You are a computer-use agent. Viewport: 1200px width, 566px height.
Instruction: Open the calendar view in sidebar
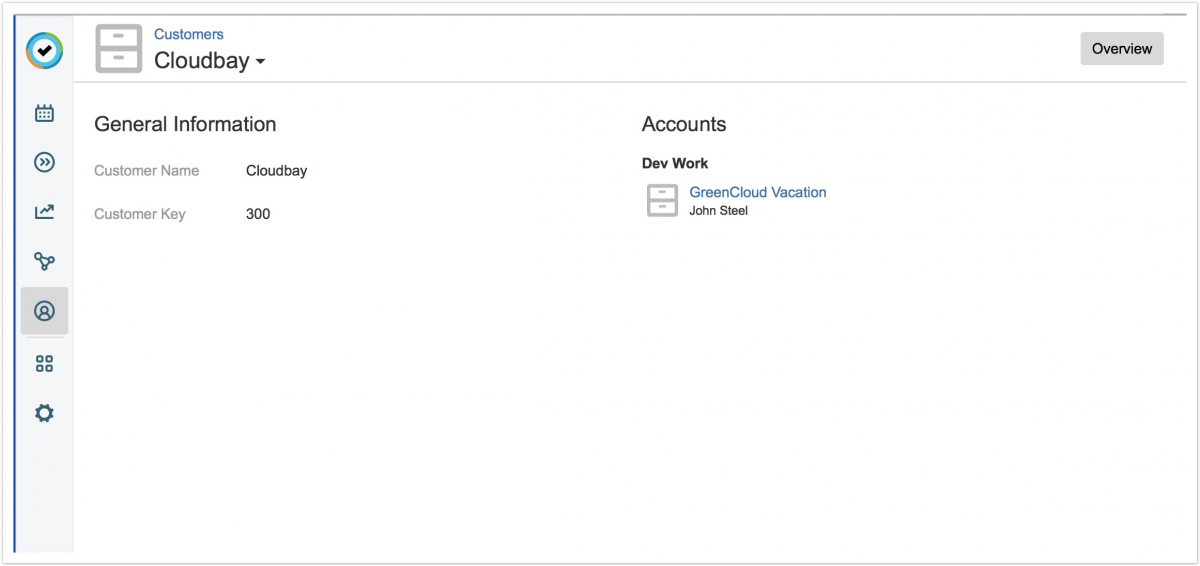[44, 113]
